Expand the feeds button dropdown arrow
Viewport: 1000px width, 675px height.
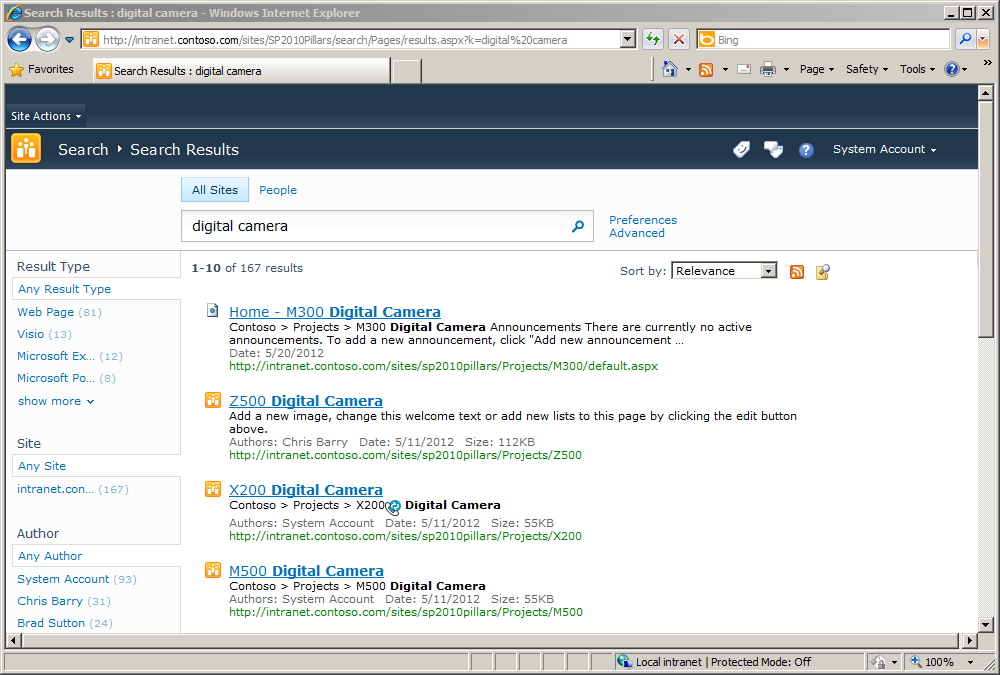pos(725,70)
